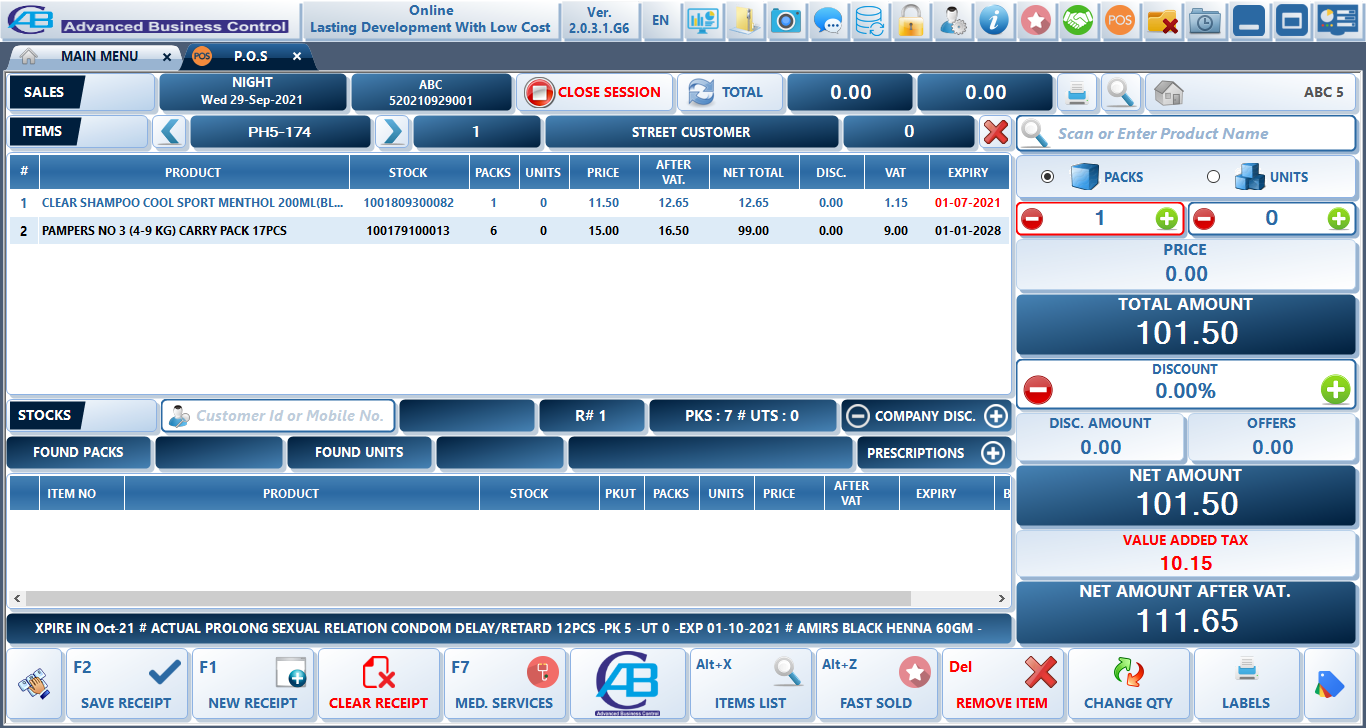Click the padlock lock icon
The height and width of the screenshot is (728, 1366).
pyautogui.click(x=910, y=20)
